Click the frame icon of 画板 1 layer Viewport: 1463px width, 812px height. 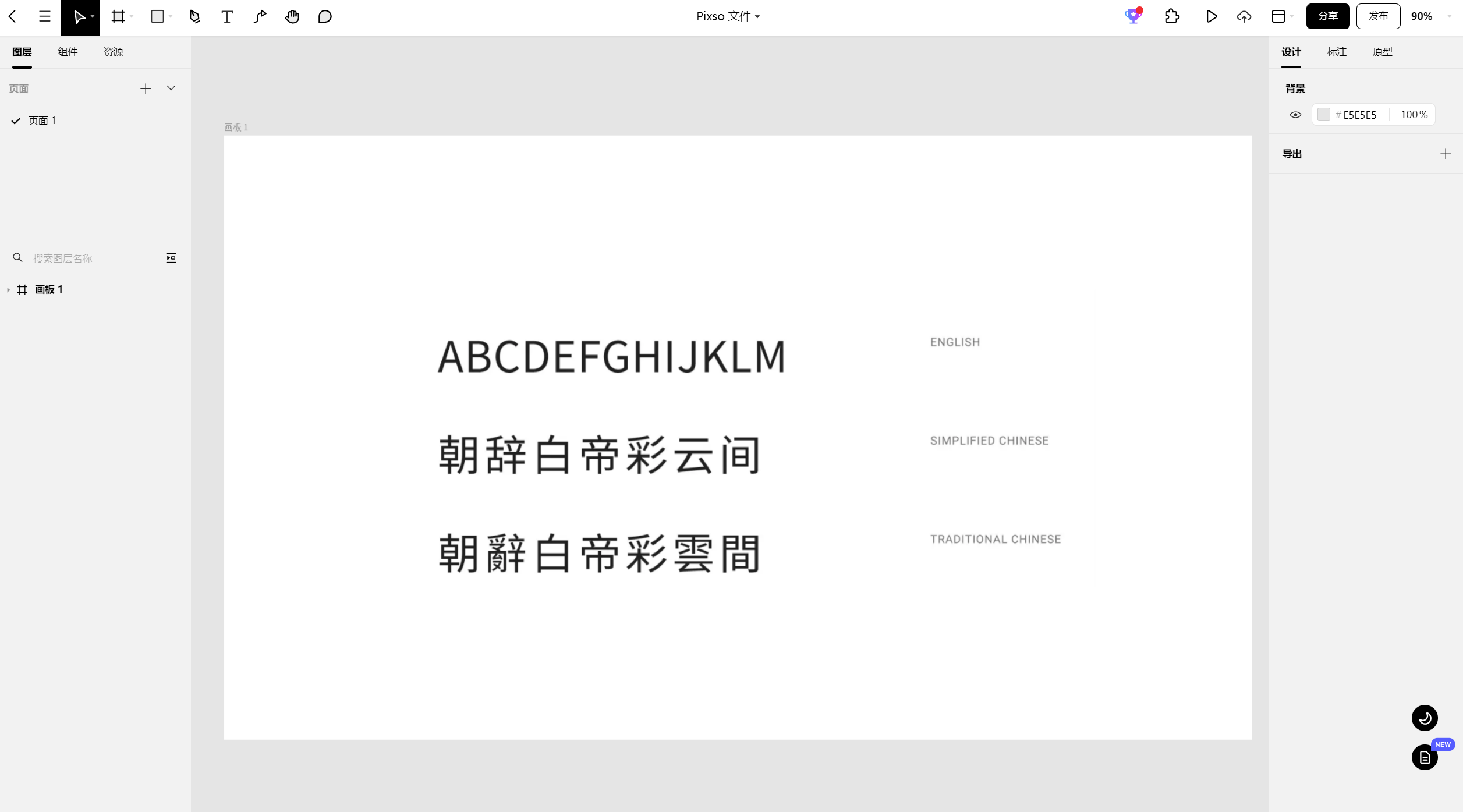point(22,289)
